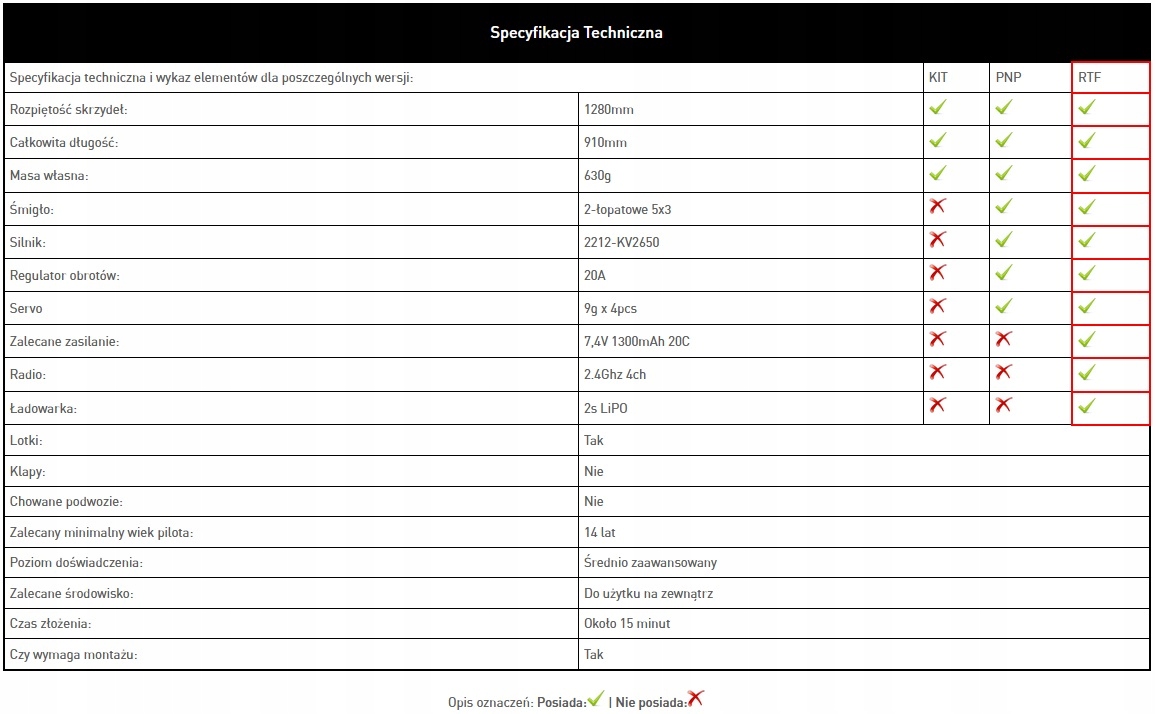1156x714 pixels.
Task: Click the Średnio zaawansowany experience value
Action: click(650, 563)
